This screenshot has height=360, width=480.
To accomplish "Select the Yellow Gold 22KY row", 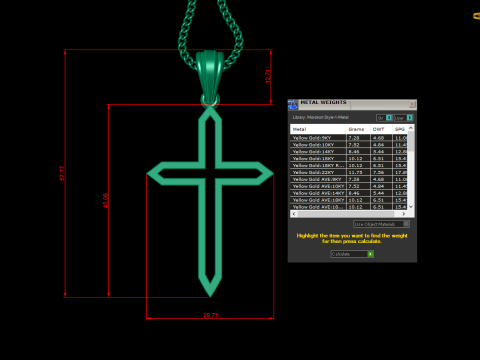I will click(348, 172).
